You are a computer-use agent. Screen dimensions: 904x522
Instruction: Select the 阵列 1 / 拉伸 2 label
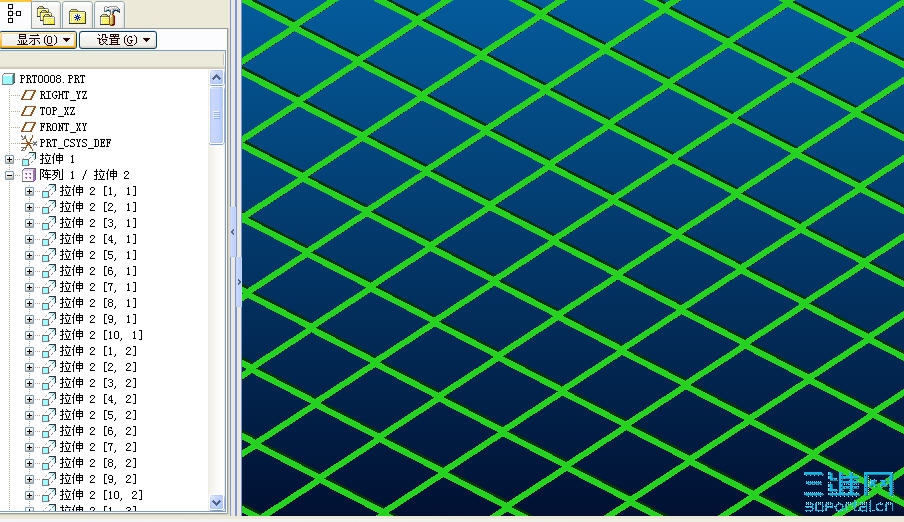click(x=84, y=175)
